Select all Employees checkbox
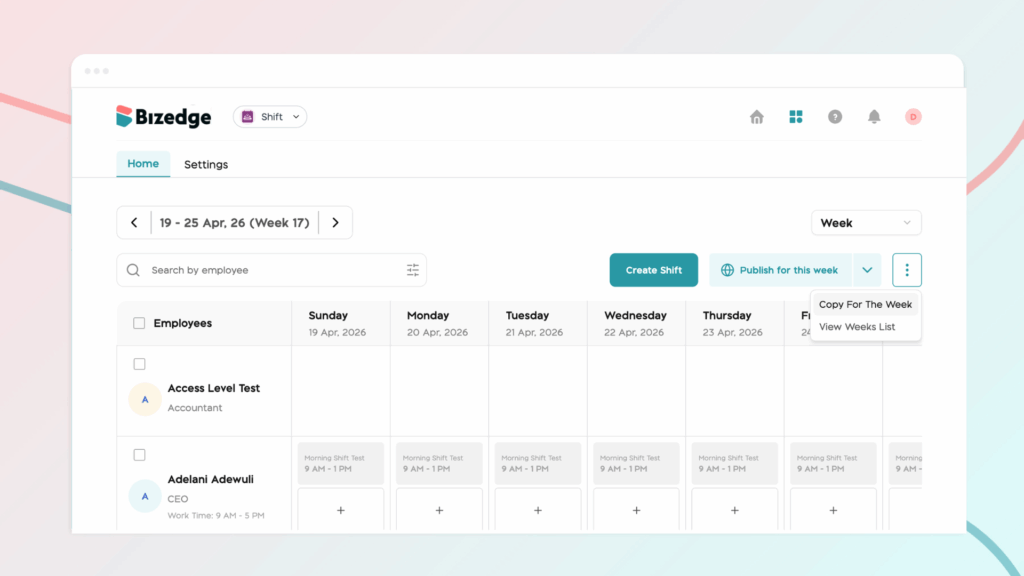1024x576 pixels. click(x=139, y=323)
